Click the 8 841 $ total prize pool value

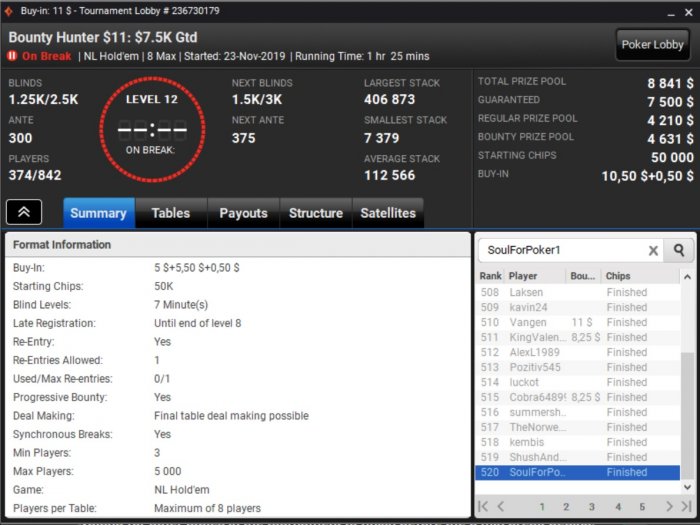click(x=670, y=83)
